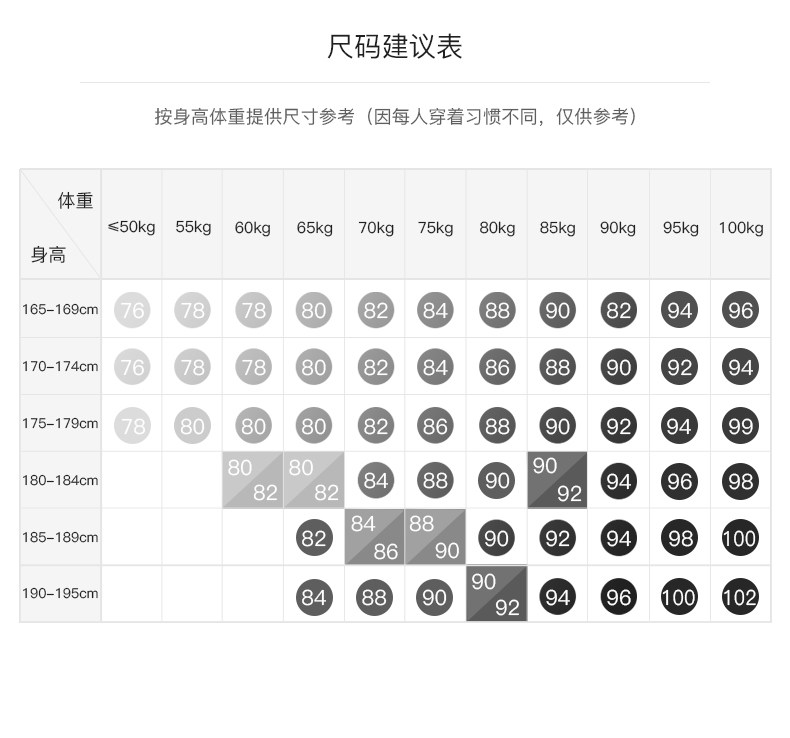
Task: Click size 76 in the 170-174cm row
Action: coord(132,367)
